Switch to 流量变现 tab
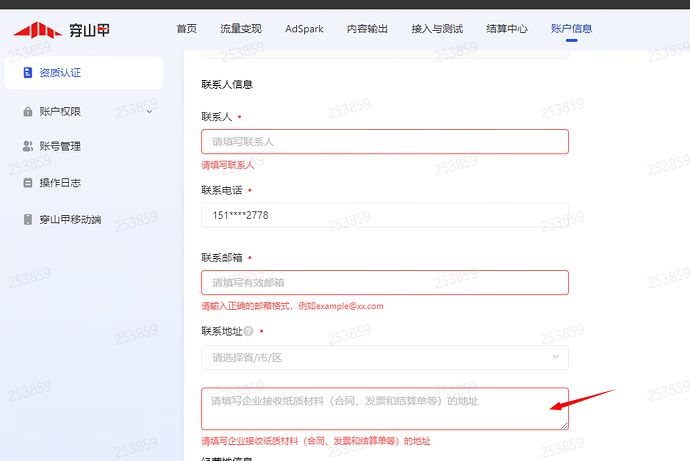Screen dimensions: 690x461 pos(241,29)
